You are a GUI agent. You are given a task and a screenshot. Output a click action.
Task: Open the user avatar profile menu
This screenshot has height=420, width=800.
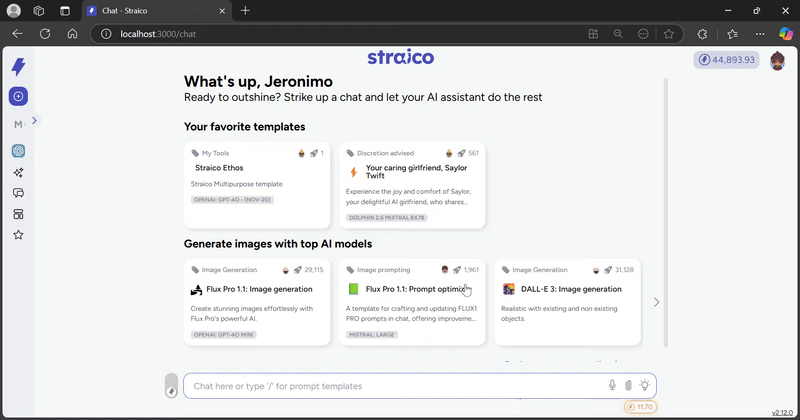tap(778, 60)
